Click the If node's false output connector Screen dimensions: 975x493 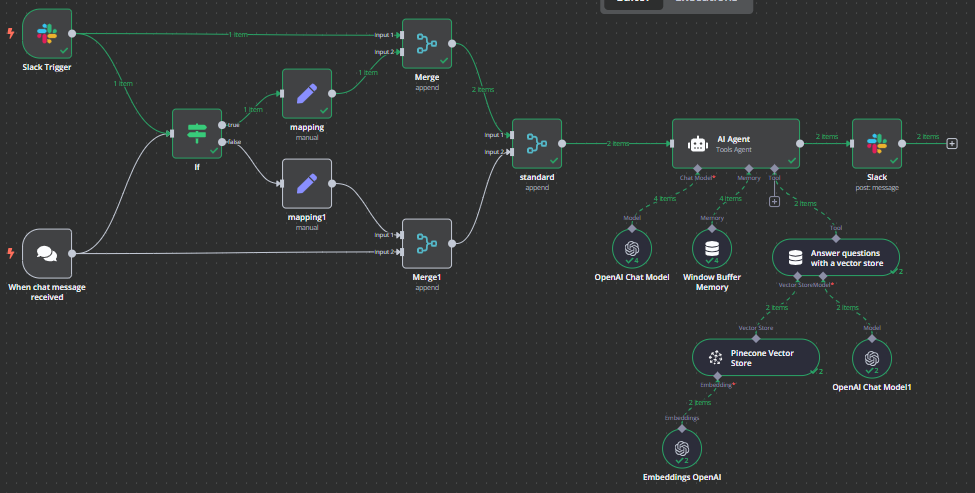(221, 142)
